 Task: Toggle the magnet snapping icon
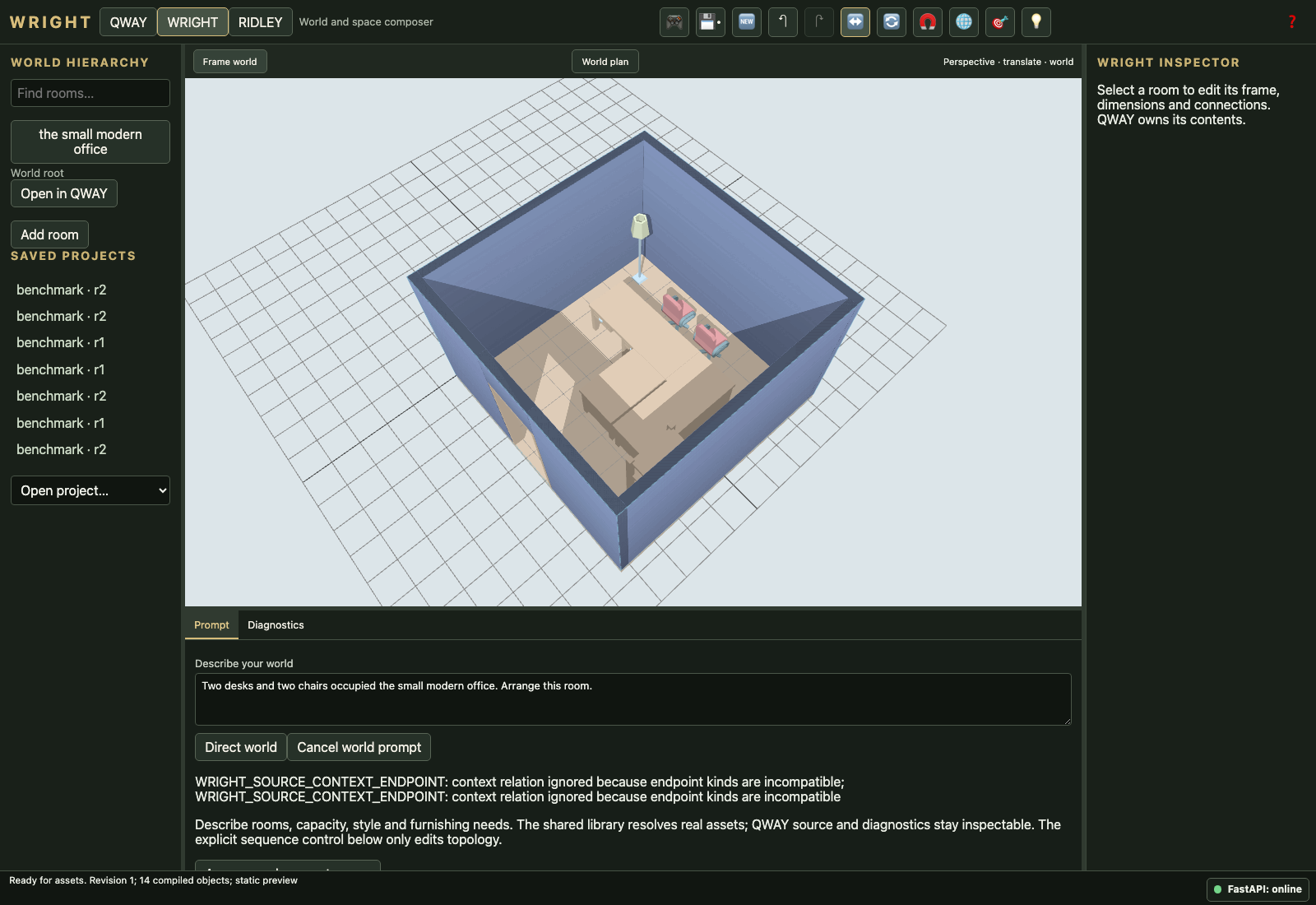(x=928, y=22)
